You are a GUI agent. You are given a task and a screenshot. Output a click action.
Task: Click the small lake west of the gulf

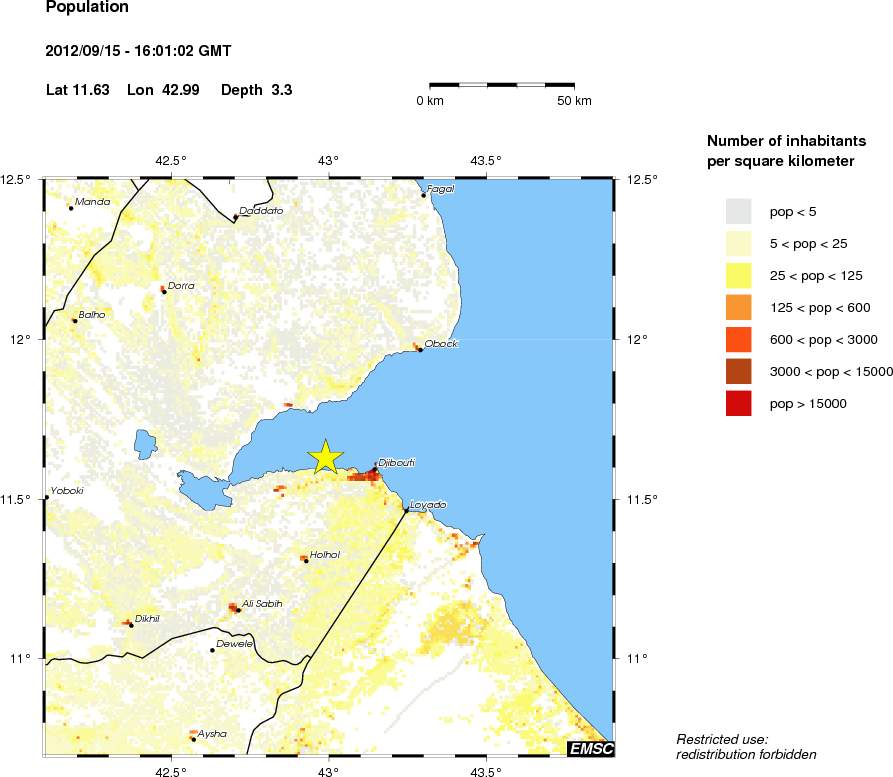point(145,442)
